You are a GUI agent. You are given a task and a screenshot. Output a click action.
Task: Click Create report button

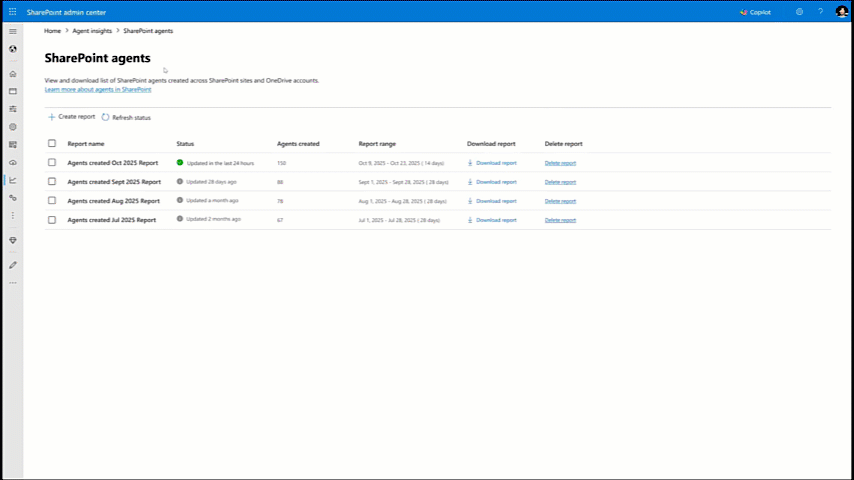point(71,117)
